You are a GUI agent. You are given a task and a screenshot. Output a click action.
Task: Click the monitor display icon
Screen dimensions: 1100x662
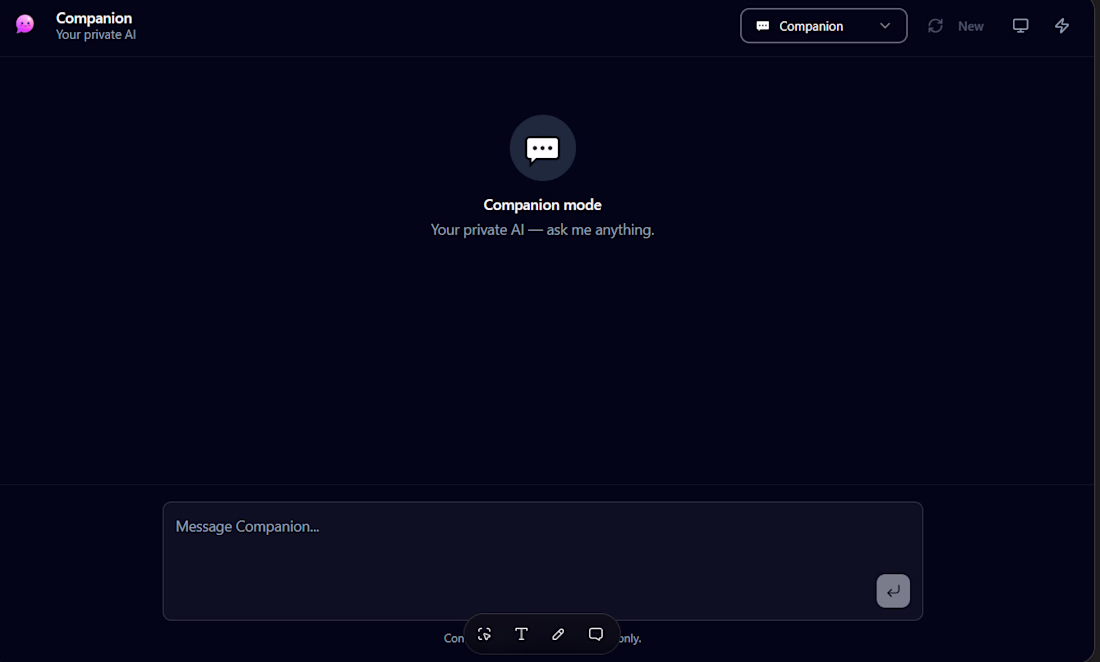pyautogui.click(x=1020, y=26)
